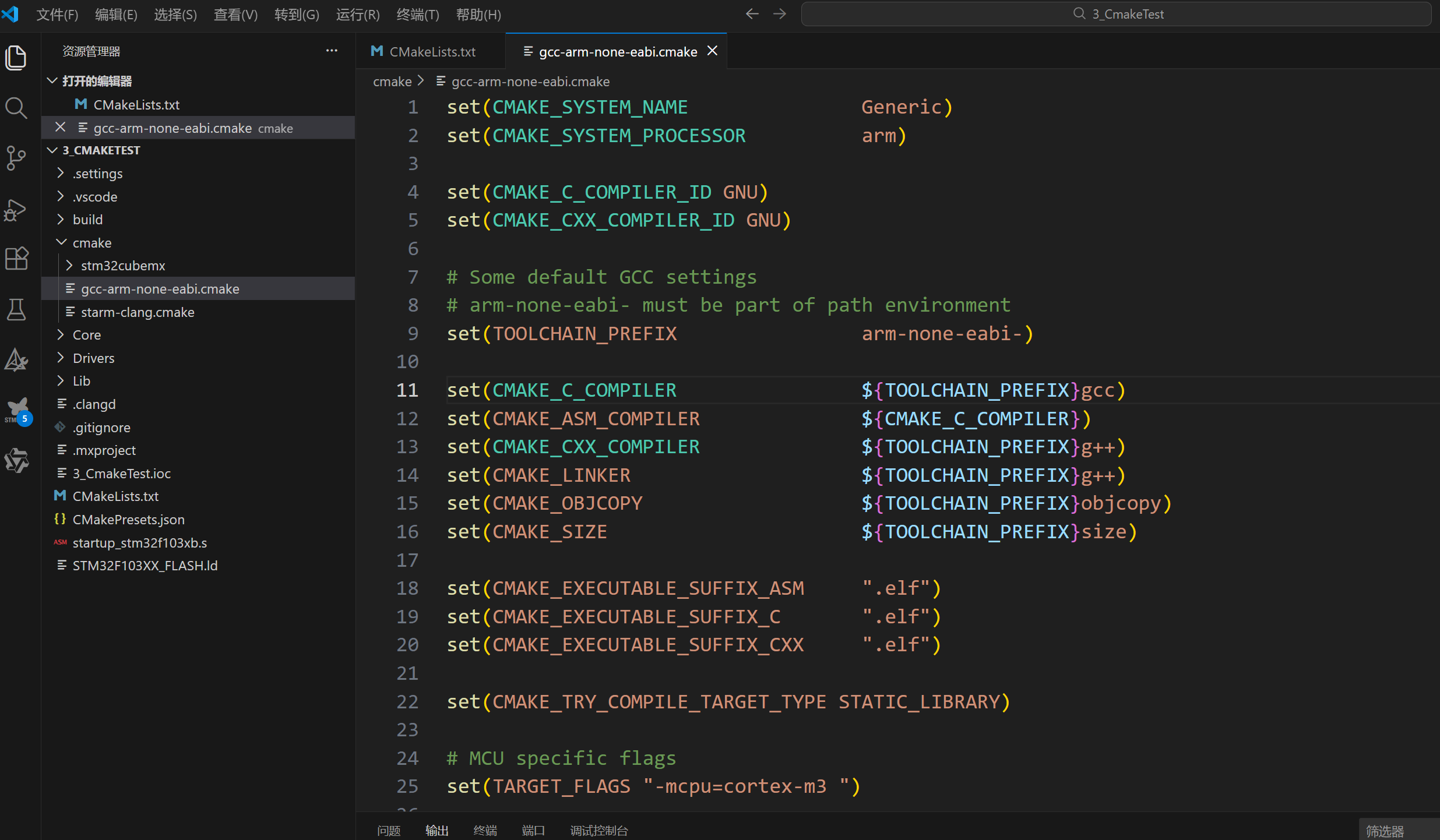This screenshot has width=1440, height=840.
Task: Expand the Core folder
Action: (x=61, y=334)
